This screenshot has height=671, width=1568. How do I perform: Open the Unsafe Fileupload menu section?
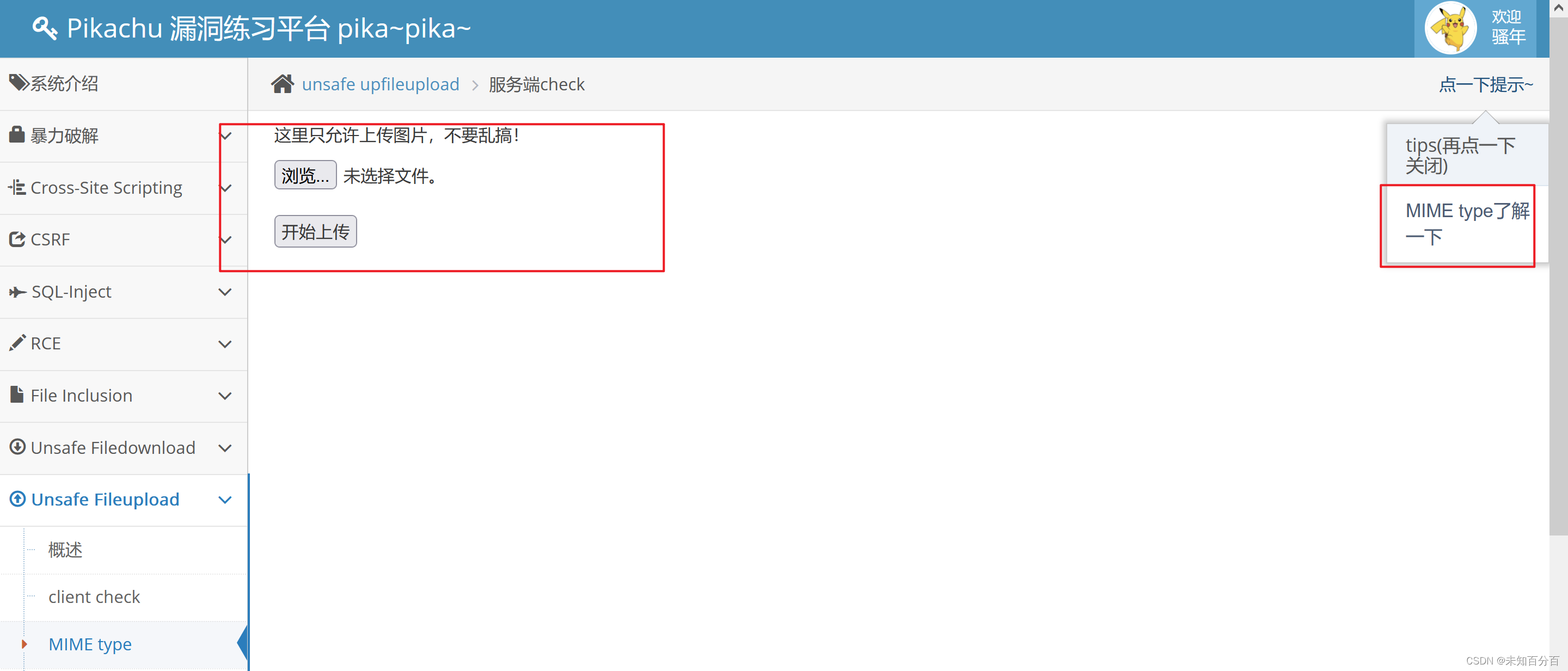124,500
